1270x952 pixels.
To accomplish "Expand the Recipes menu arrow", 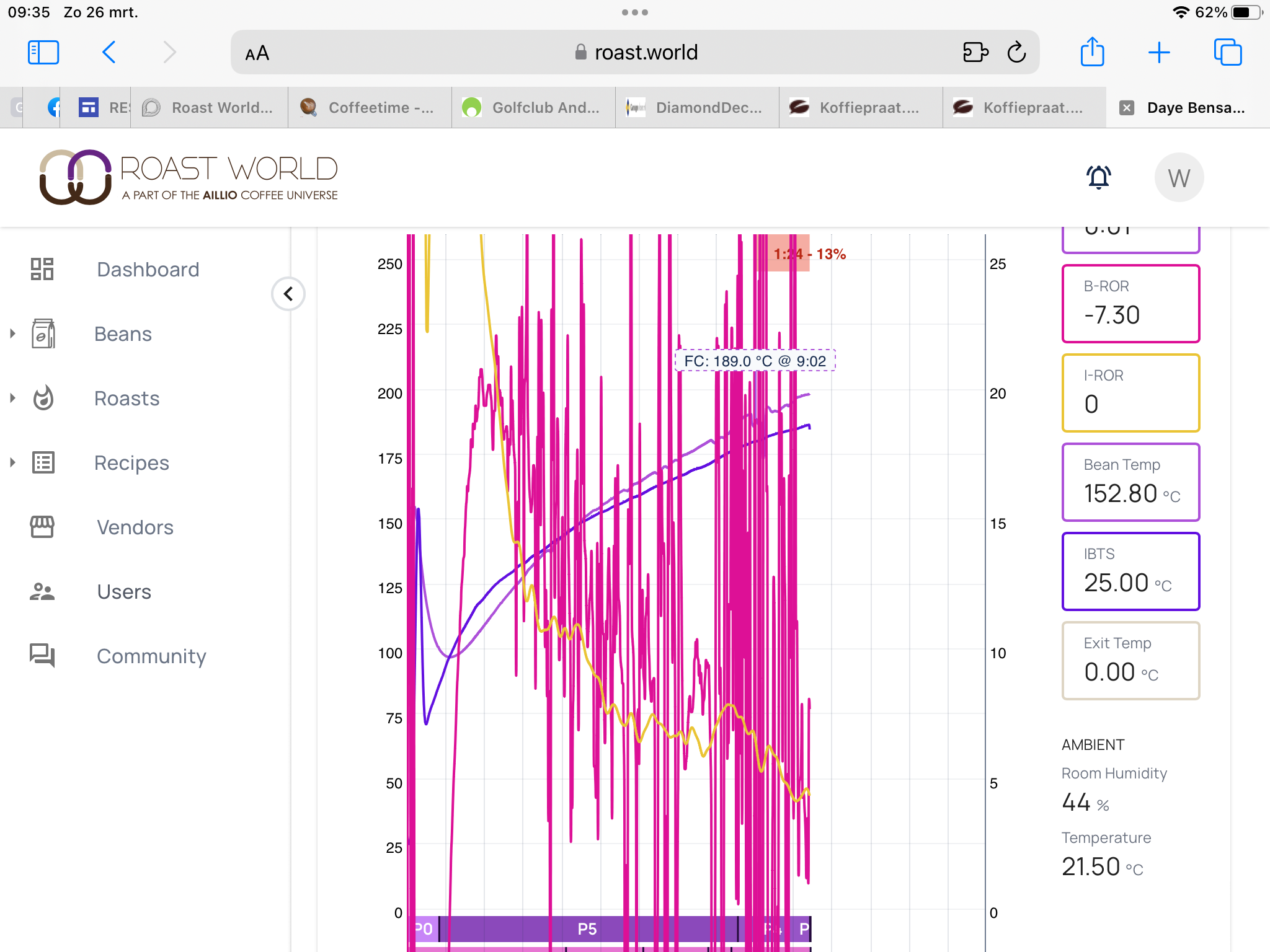I will [x=12, y=462].
